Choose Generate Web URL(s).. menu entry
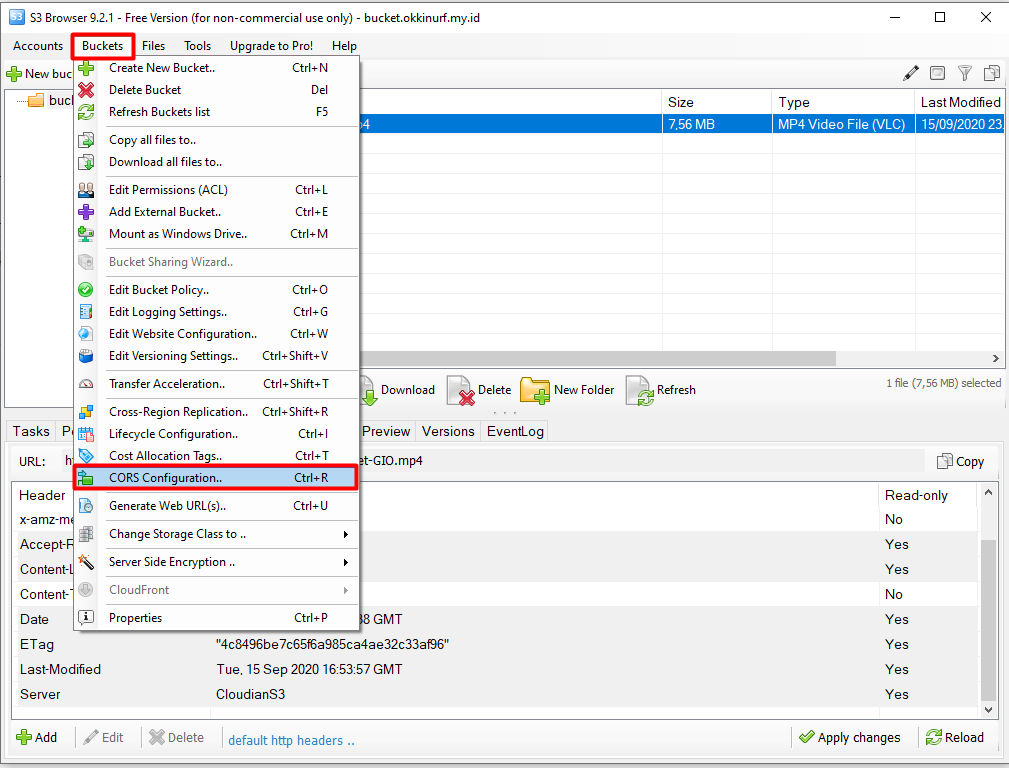1009x768 pixels. click(x=215, y=506)
